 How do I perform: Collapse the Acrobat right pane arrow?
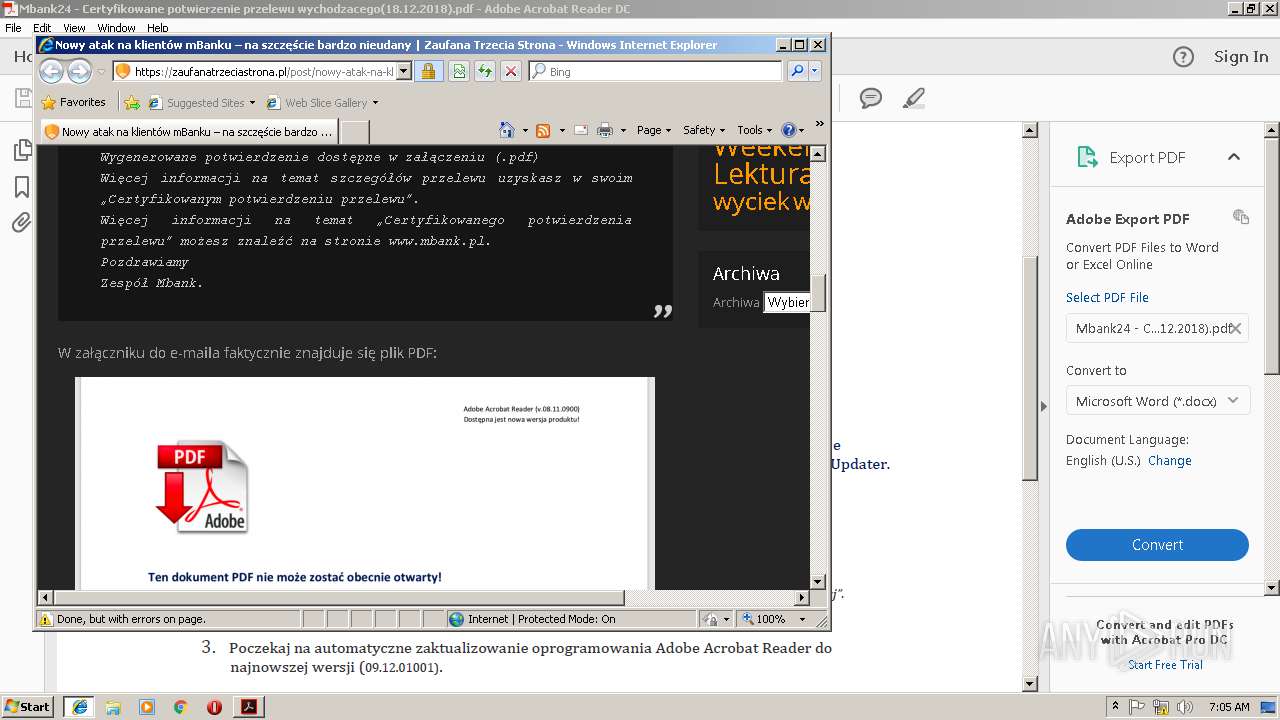(1043, 406)
